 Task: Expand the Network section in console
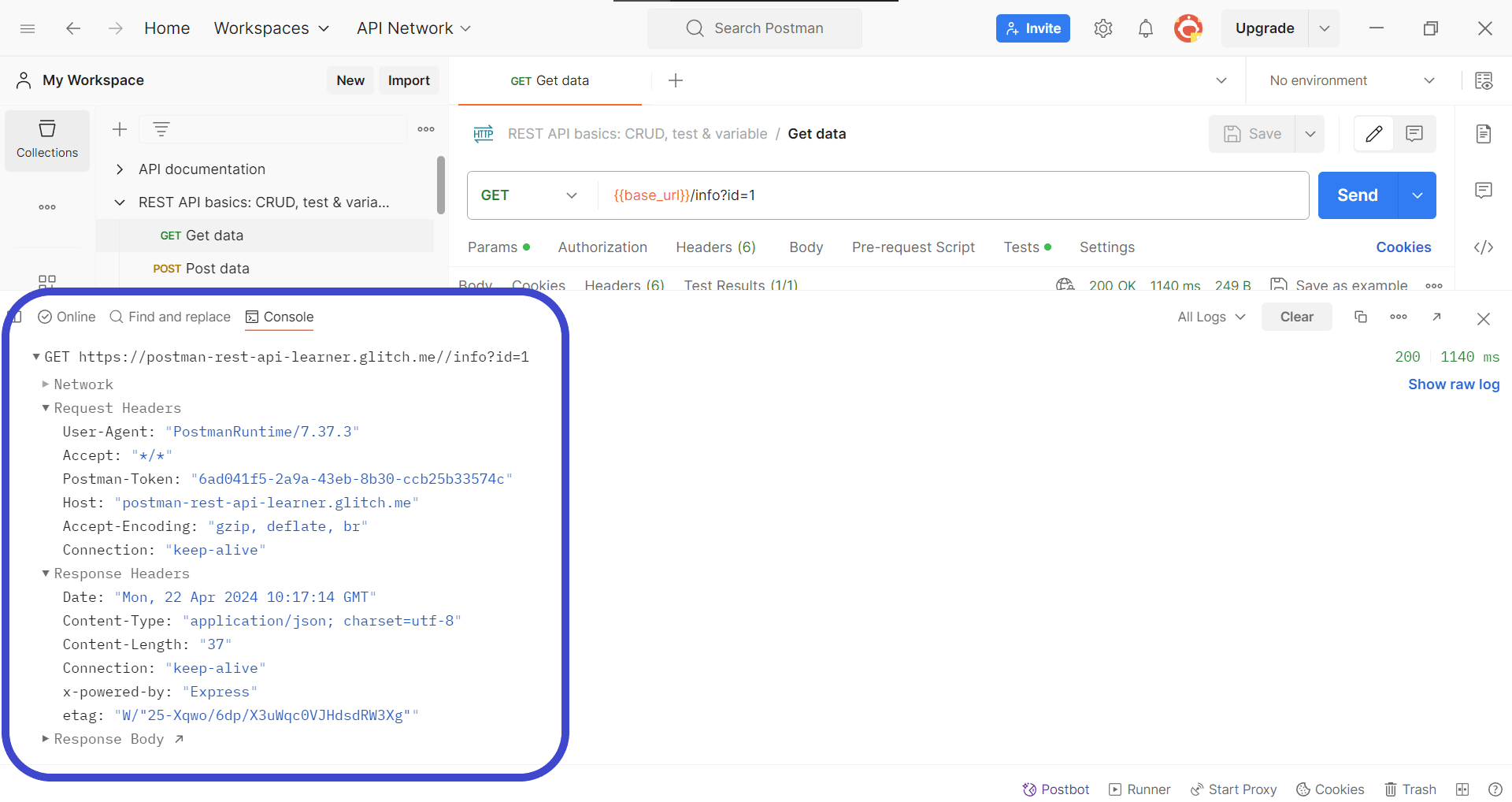46,384
